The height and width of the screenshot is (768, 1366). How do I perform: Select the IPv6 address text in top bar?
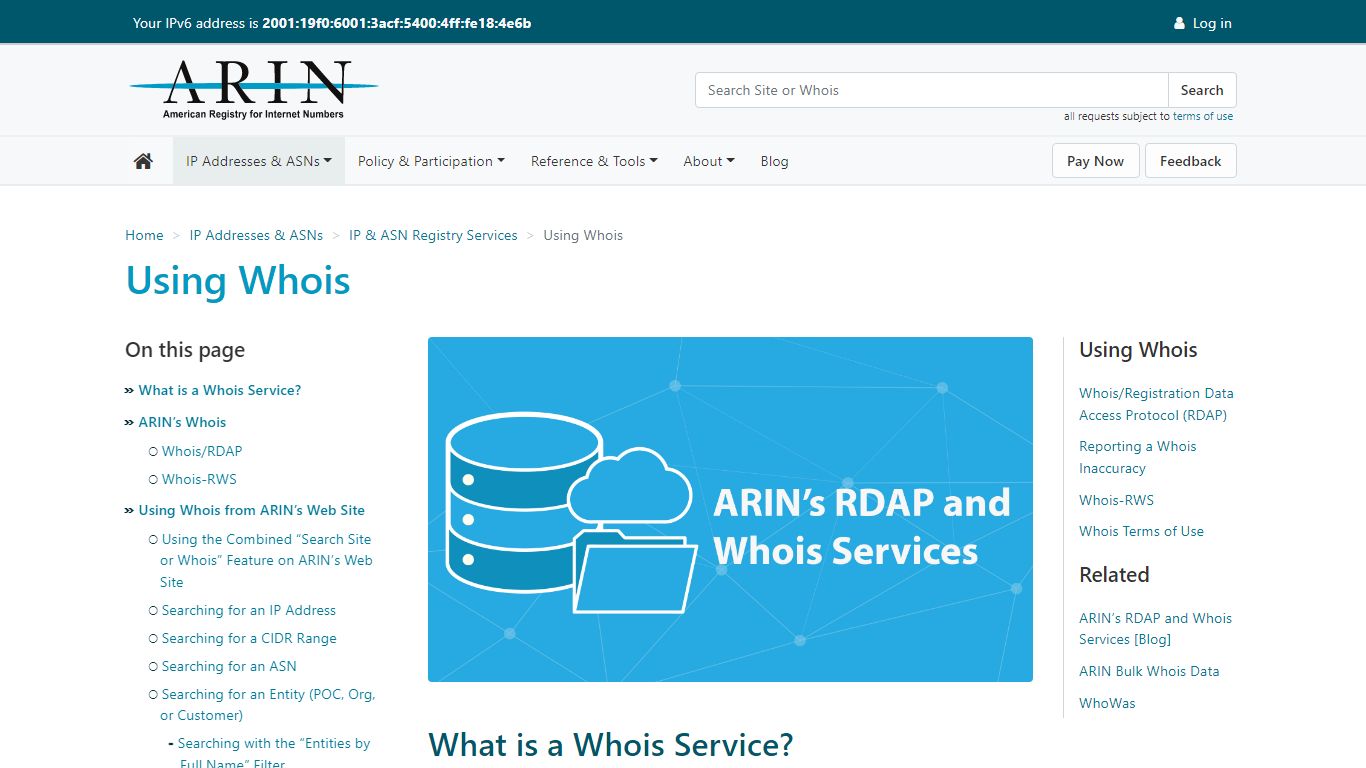coord(396,23)
